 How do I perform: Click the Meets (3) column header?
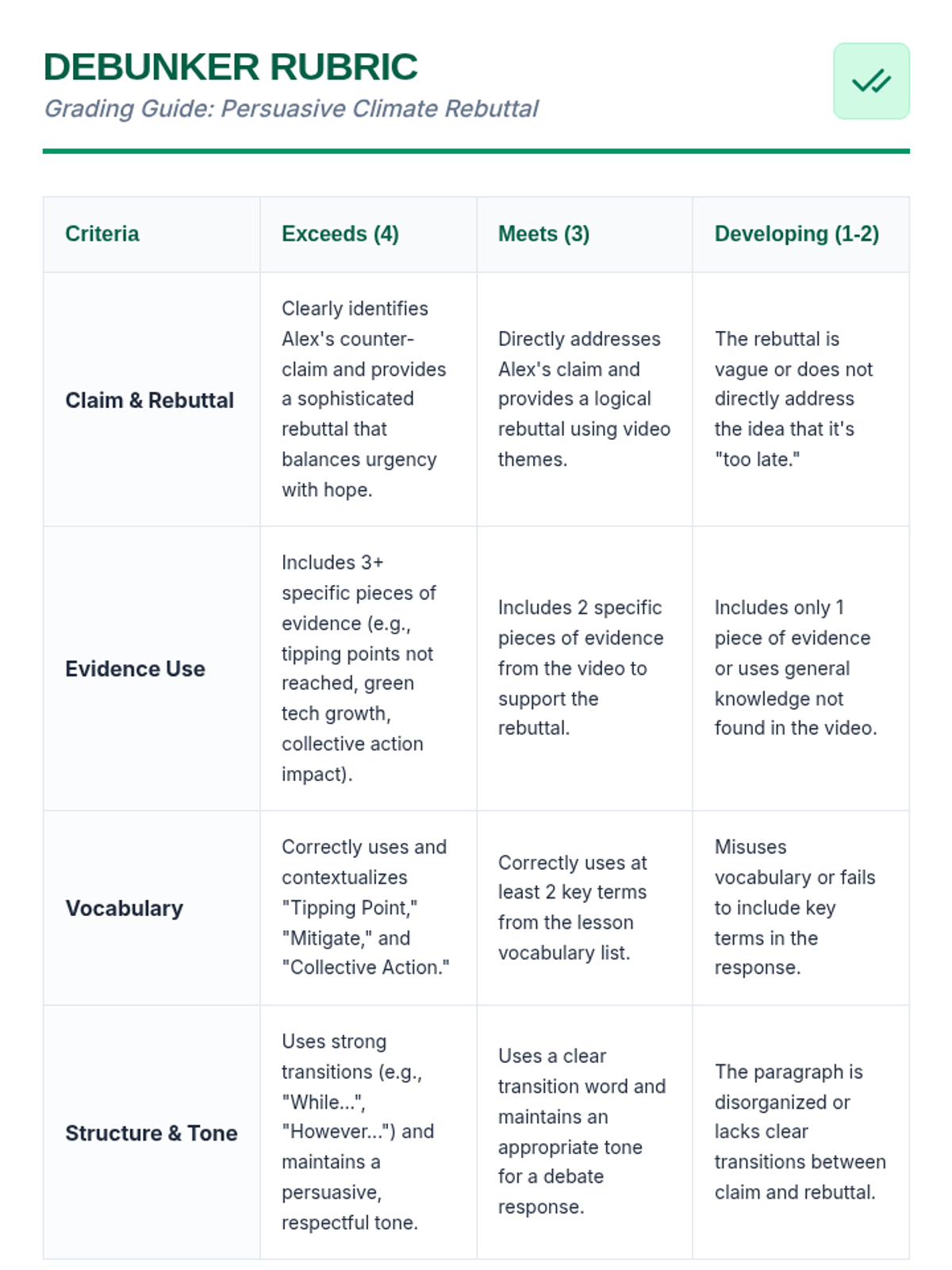(543, 234)
